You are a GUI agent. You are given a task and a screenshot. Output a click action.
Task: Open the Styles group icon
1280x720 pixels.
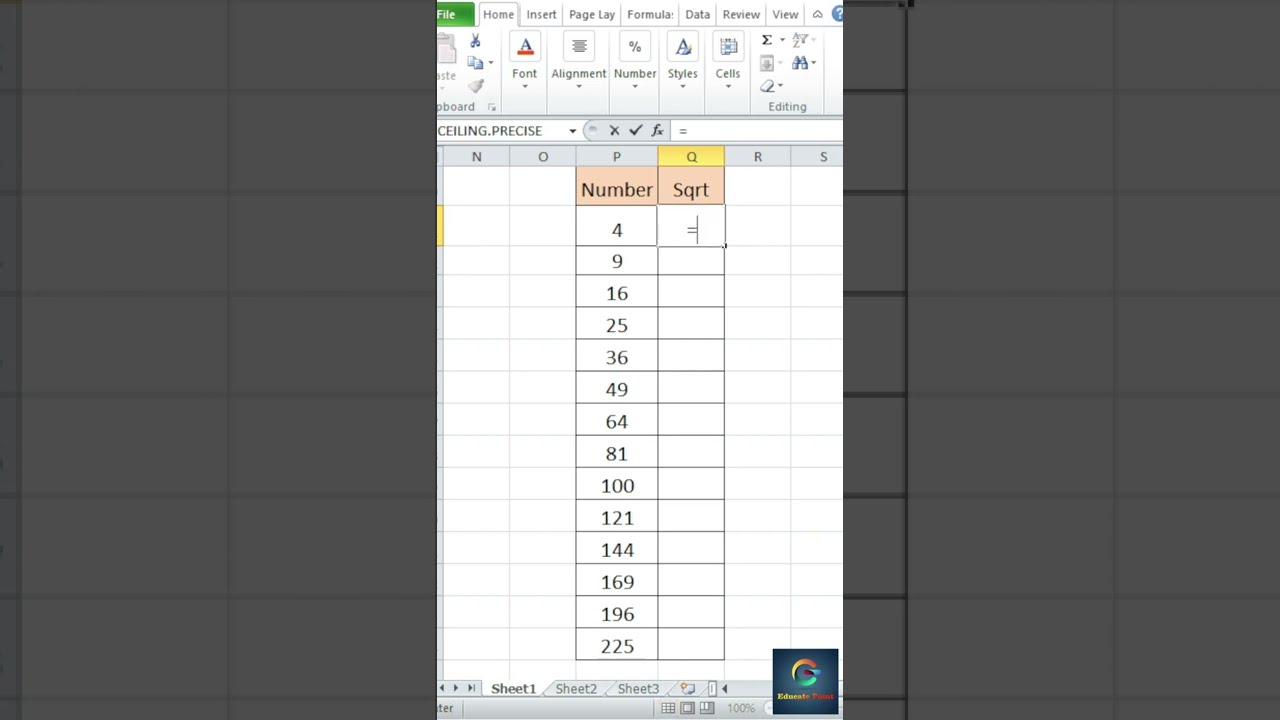pos(683,47)
